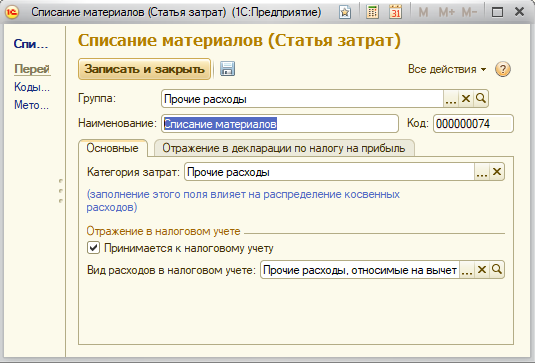Choose Вид расходов via ellipsis button
Screen dimensions: 535x363
pyautogui.click(x=467, y=270)
